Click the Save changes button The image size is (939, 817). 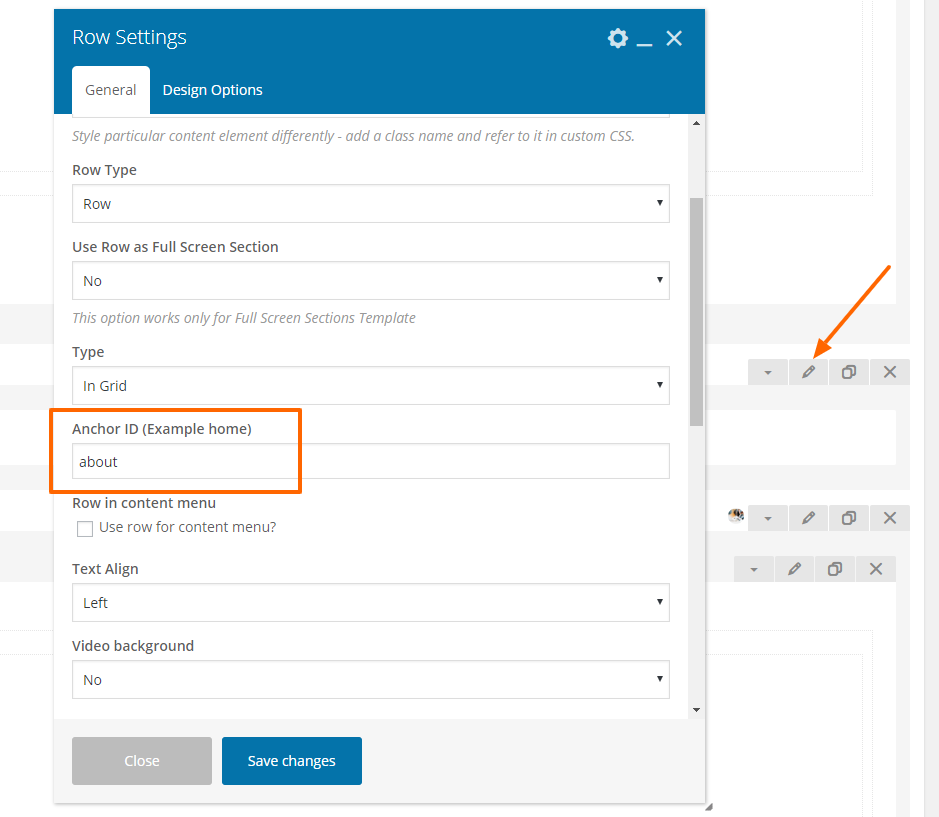(x=292, y=761)
